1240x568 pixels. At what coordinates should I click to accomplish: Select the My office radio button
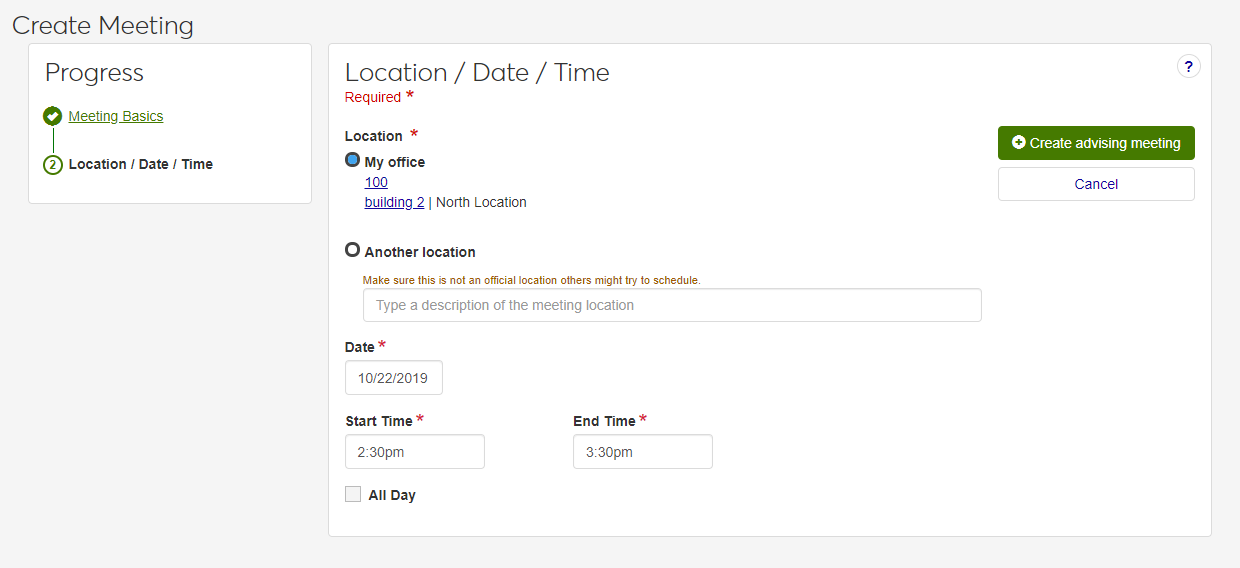point(352,160)
